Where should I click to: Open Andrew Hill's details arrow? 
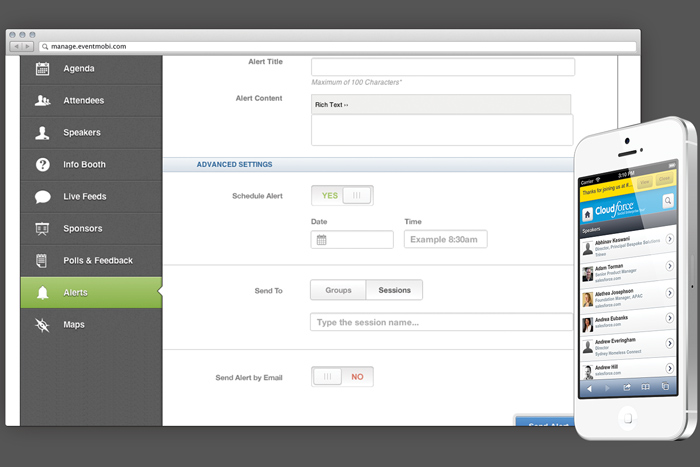[669, 368]
